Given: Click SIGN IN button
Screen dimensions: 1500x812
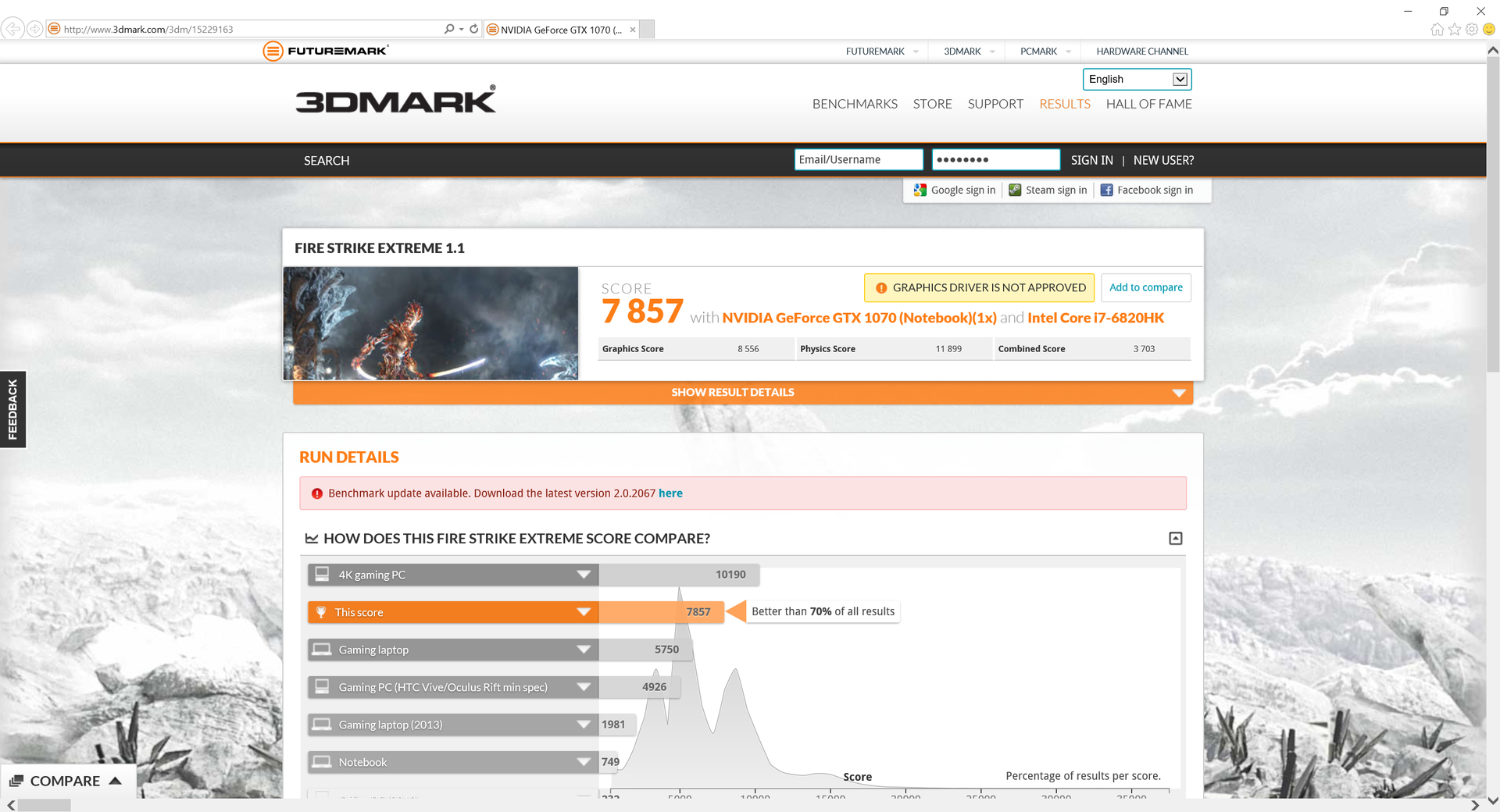Looking at the screenshot, I should tap(1091, 160).
